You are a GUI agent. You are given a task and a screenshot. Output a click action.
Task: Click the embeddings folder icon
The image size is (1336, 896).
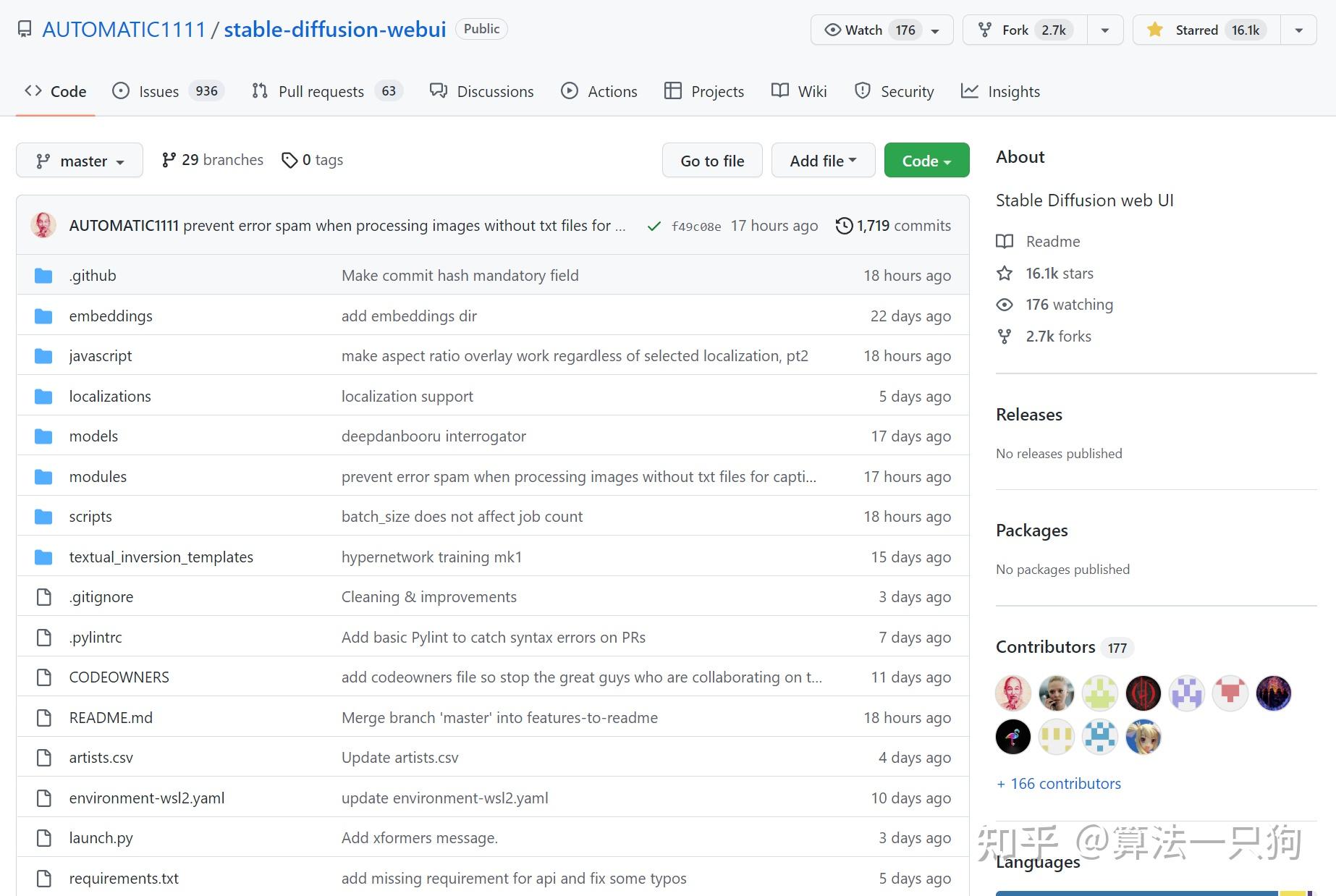[x=43, y=316]
